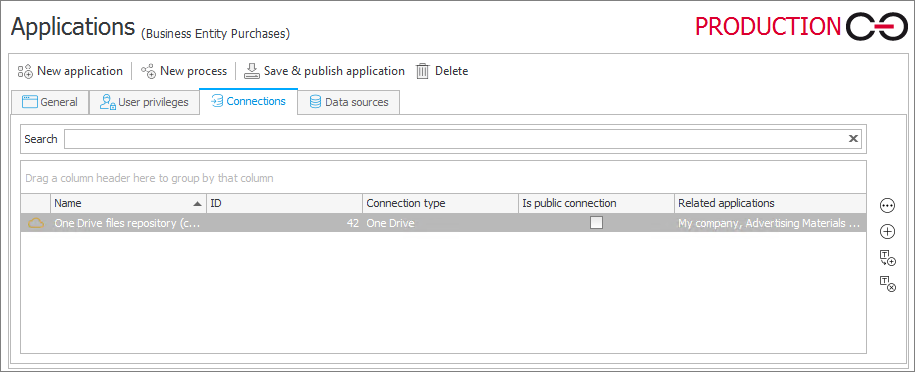Click the Delete toolbar button

tap(442, 71)
